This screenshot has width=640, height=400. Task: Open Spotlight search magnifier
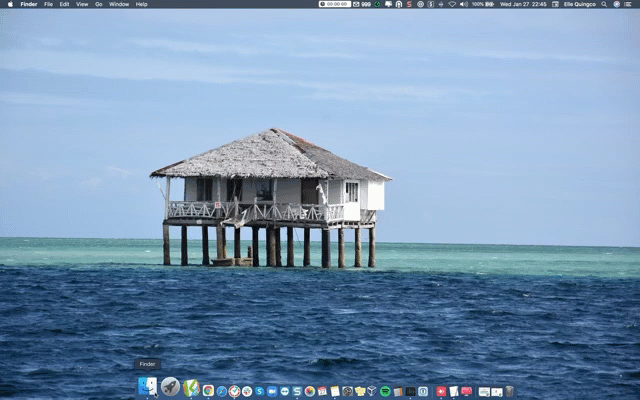pyautogui.click(x=604, y=4)
